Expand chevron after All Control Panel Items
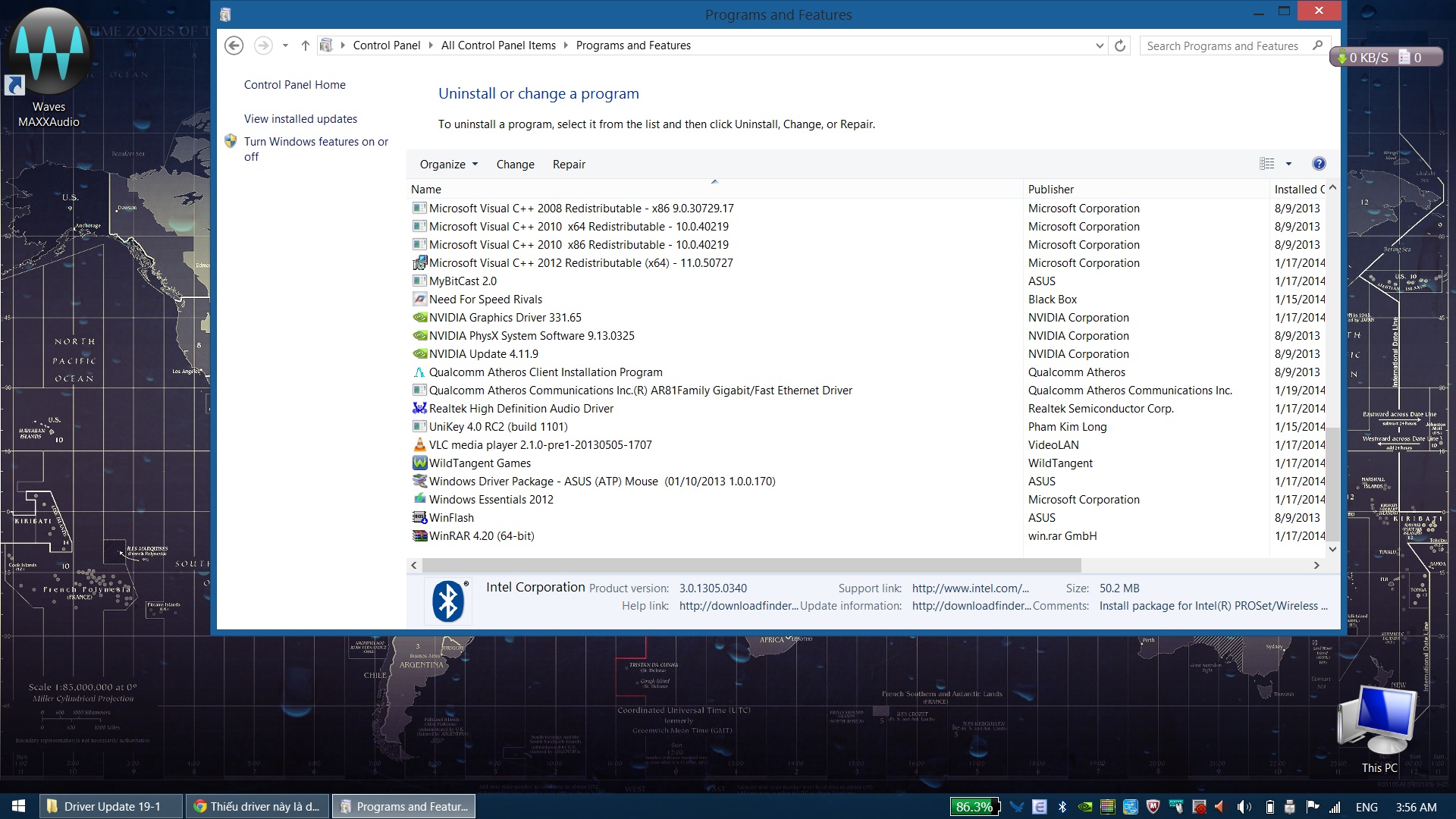 [566, 45]
